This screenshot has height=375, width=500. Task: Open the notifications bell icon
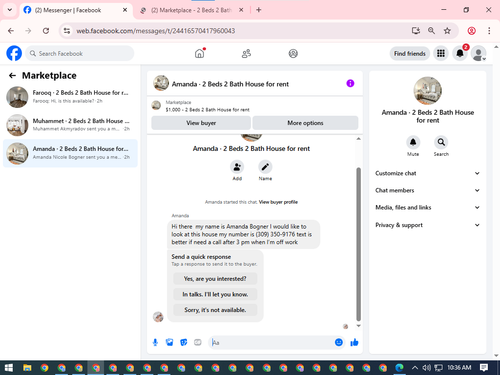click(x=460, y=53)
